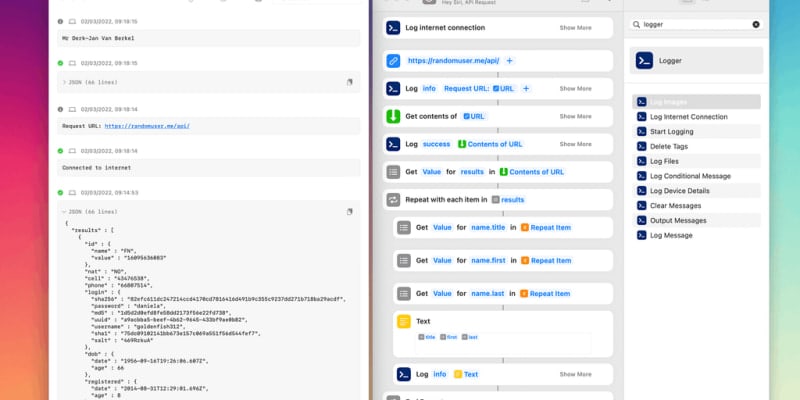The width and height of the screenshot is (800, 400).
Task: Click the Log internet connection action icon
Action: click(393, 28)
